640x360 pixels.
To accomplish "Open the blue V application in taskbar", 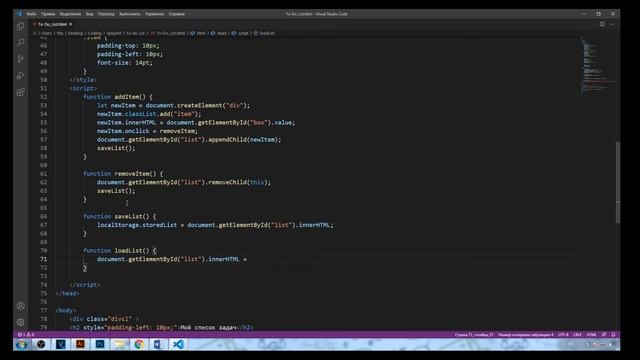I will [x=60, y=344].
